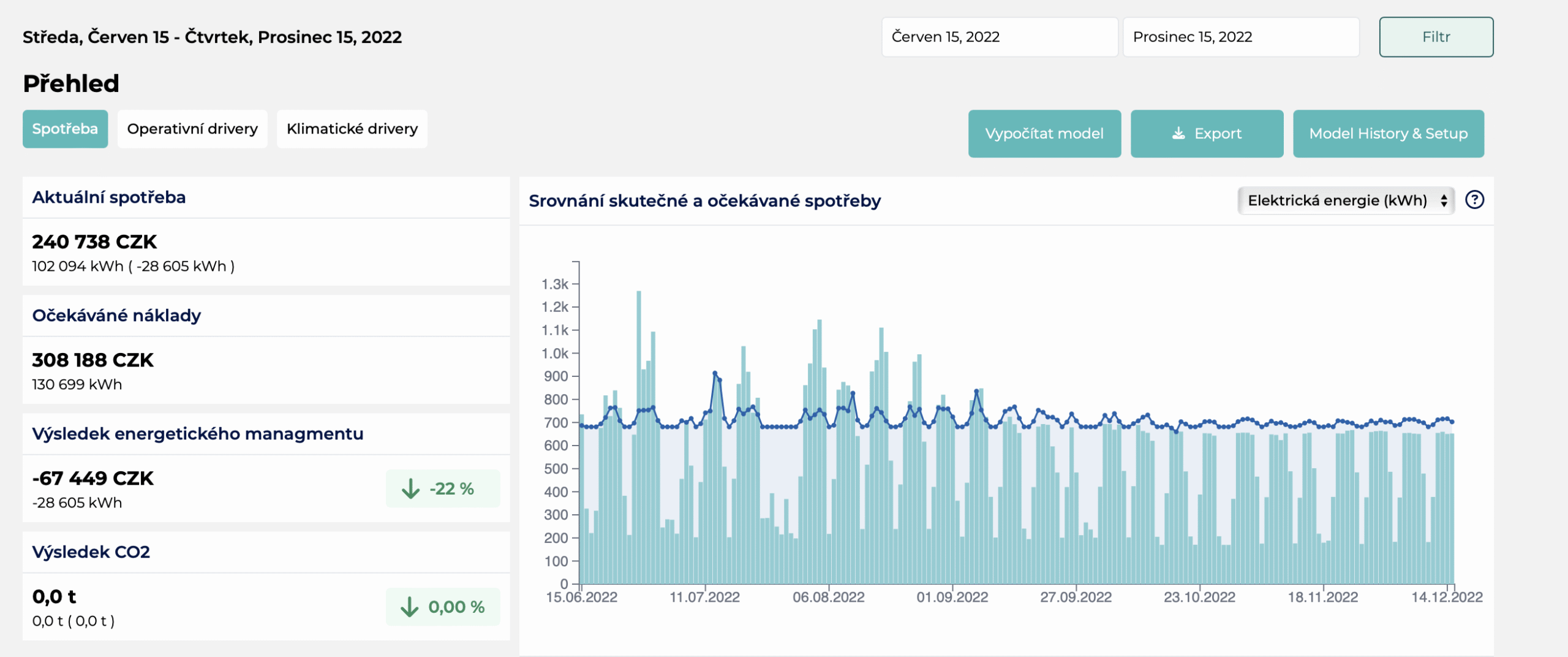The height and width of the screenshot is (657, 1568).
Task: Click the Vypočítat model button
Action: coord(1044,134)
